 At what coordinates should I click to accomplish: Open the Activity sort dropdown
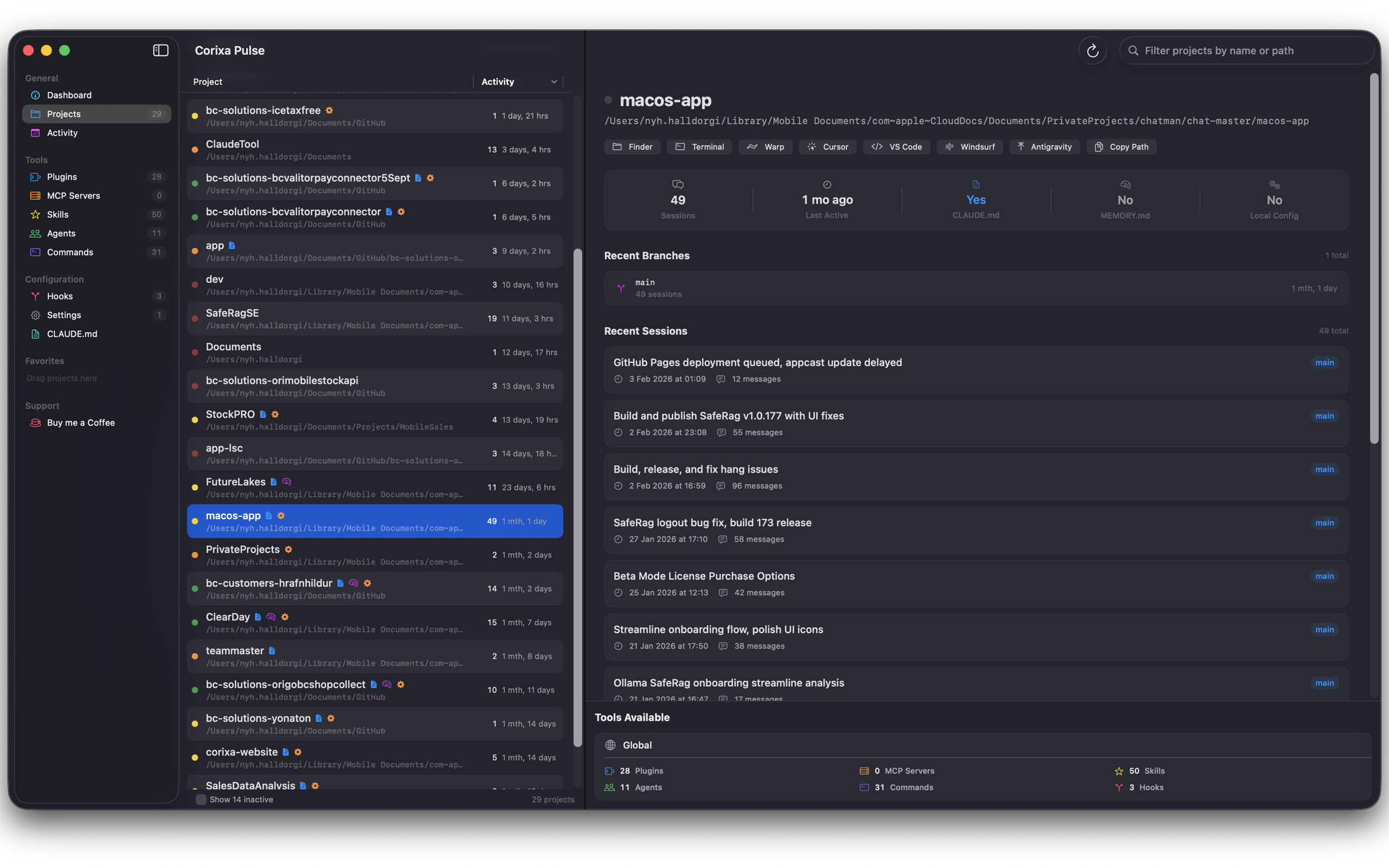coord(517,81)
